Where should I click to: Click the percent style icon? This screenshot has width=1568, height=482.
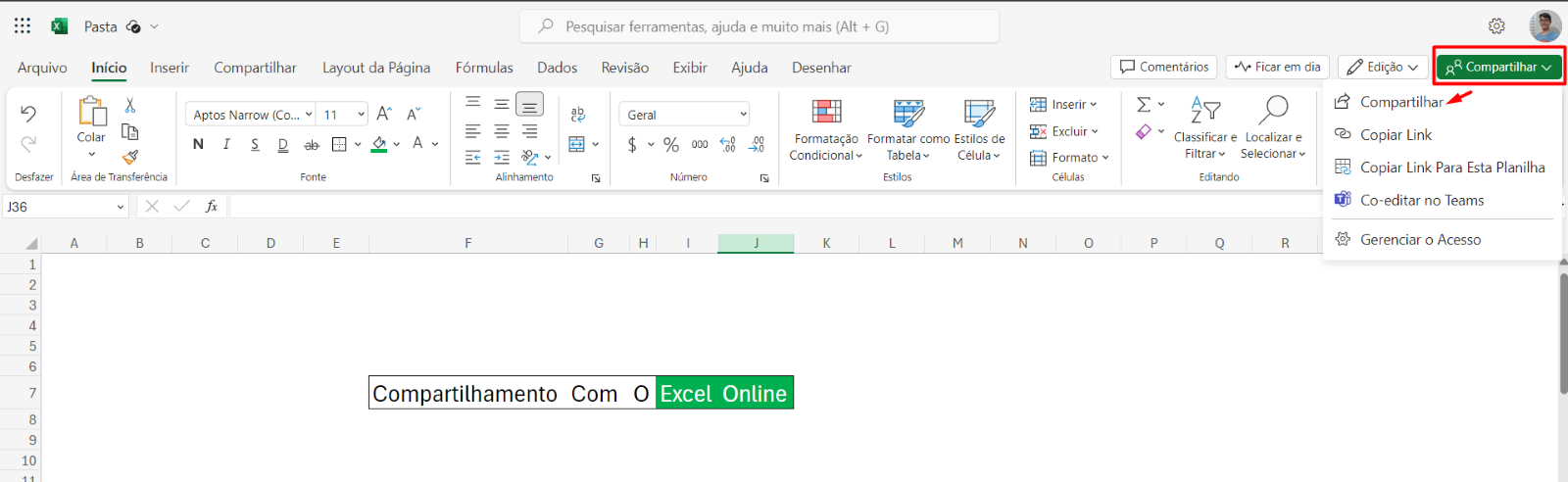[671, 145]
